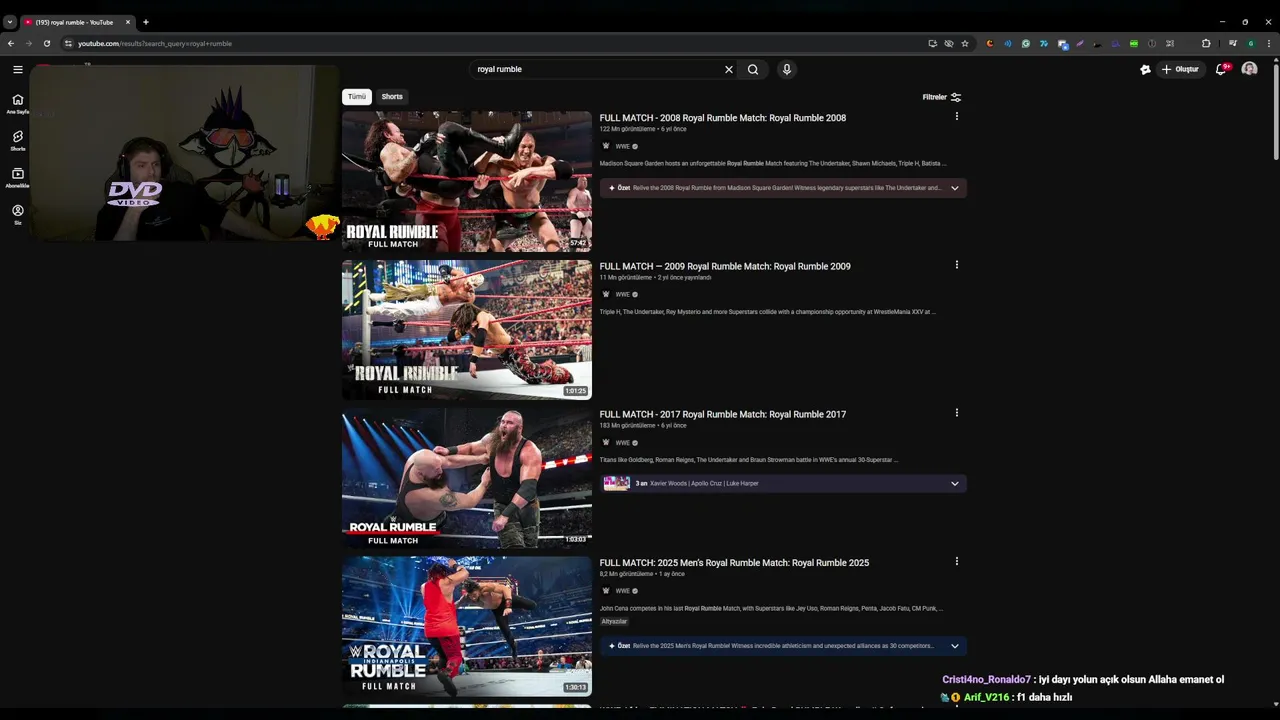The width and height of the screenshot is (1280, 720).
Task: Click the blue sound-wave extension icon
Action: point(1008,43)
